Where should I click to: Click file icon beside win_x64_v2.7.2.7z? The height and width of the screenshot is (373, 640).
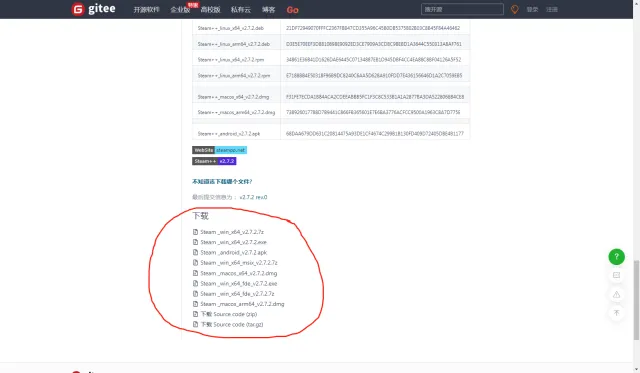(195, 232)
